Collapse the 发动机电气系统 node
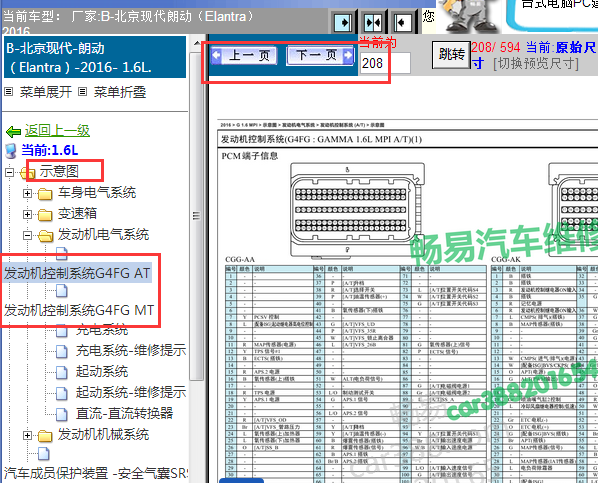 [x=27, y=235]
